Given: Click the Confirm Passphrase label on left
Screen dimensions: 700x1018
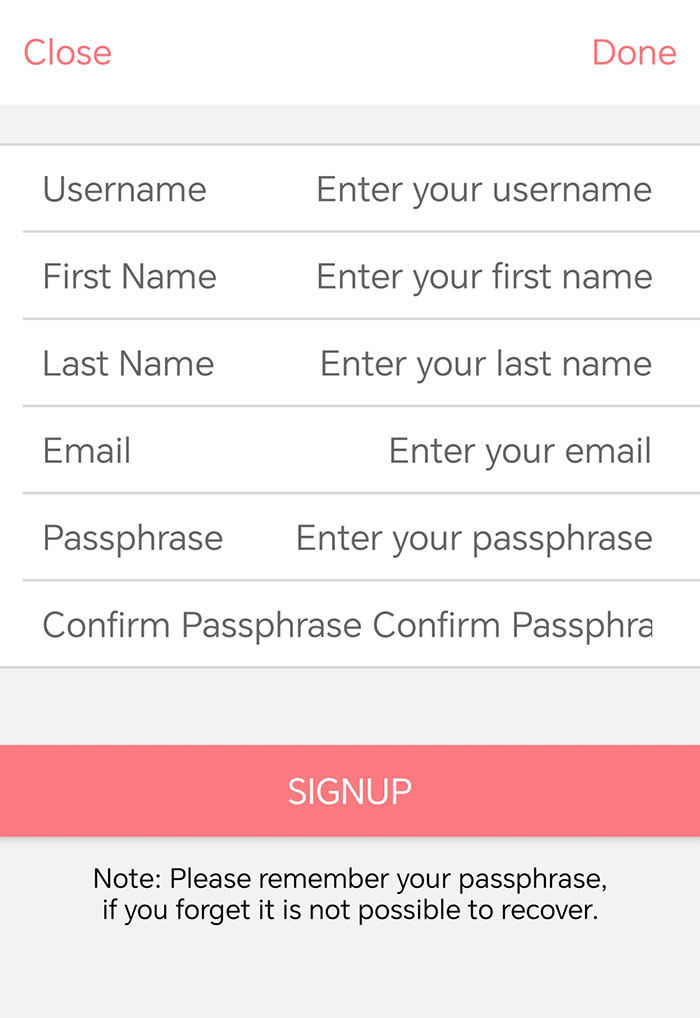Looking at the screenshot, I should coord(202,625).
